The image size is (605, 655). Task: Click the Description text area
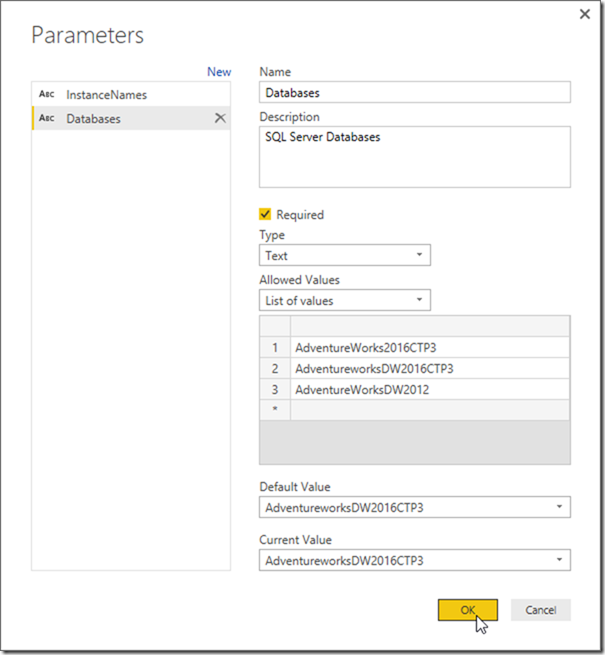[x=414, y=157]
